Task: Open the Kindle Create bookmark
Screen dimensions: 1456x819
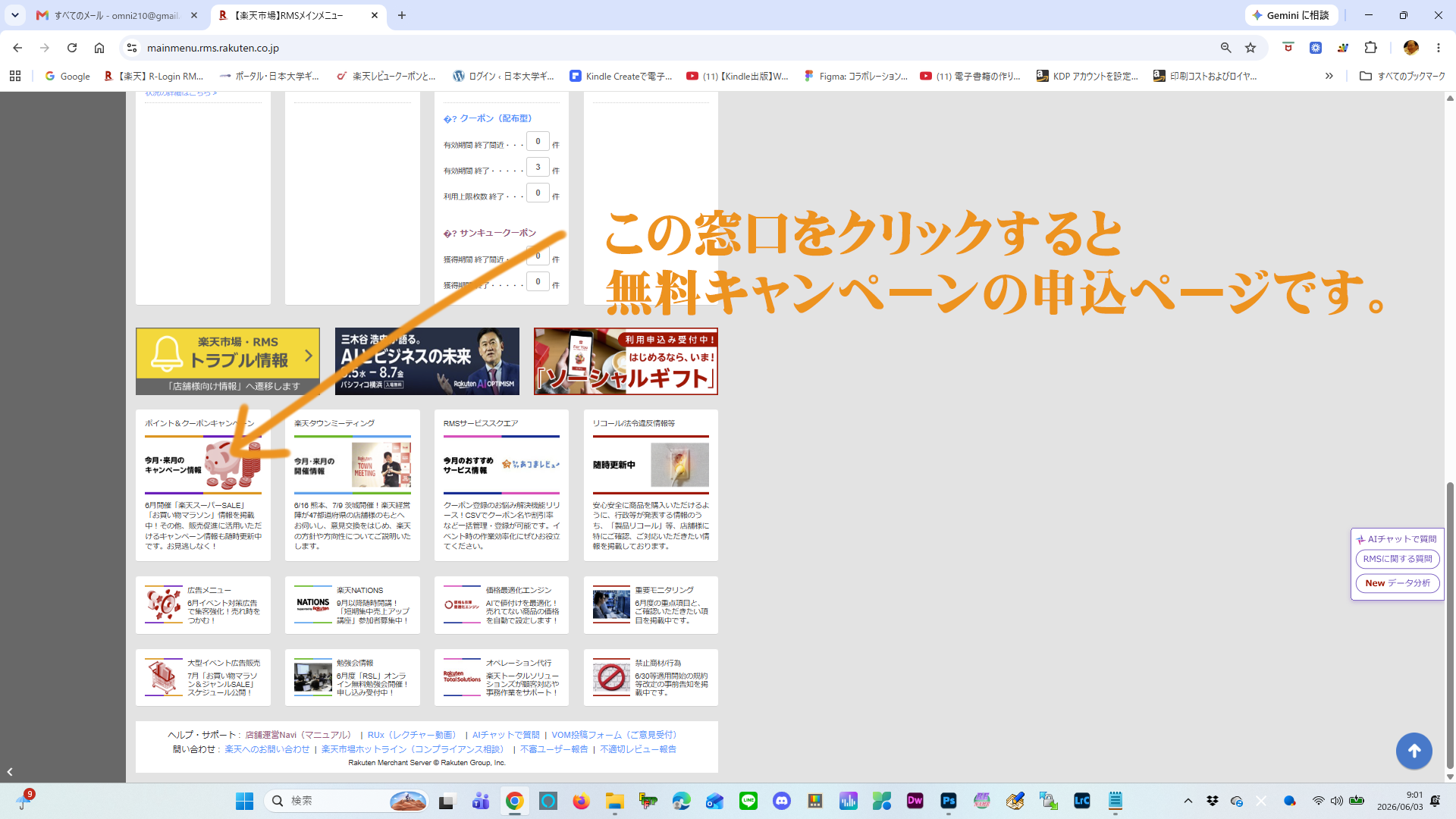Action: [x=621, y=76]
